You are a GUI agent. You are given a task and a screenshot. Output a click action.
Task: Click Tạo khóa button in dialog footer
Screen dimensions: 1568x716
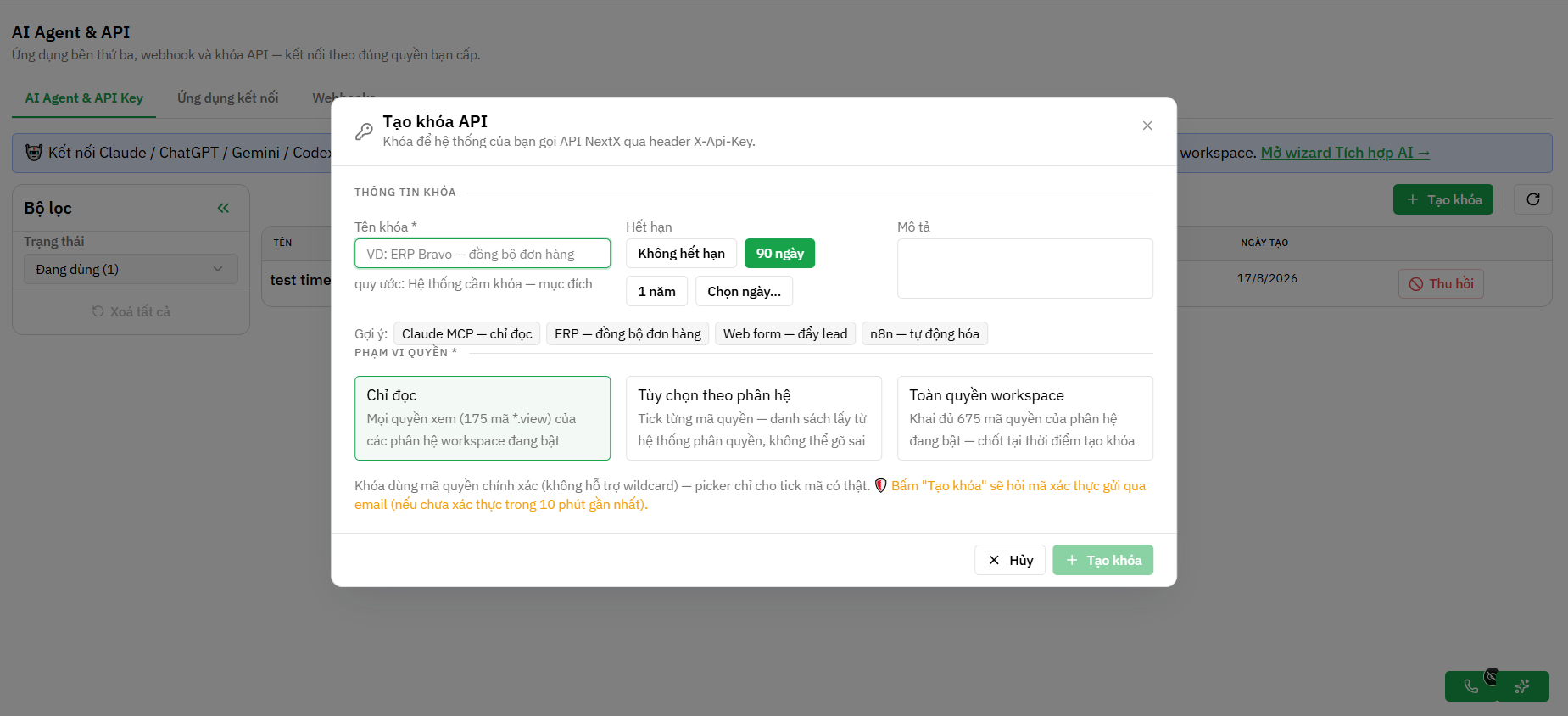coord(1103,560)
